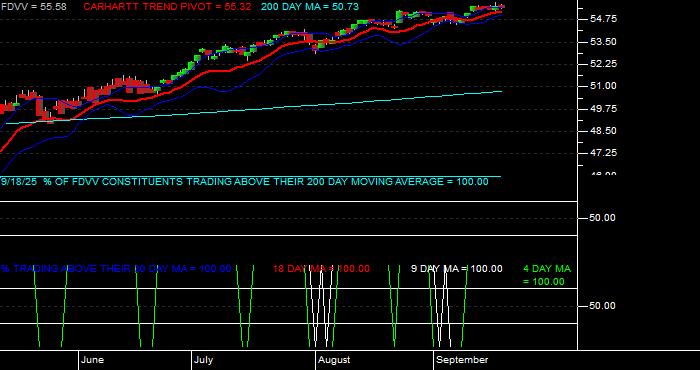Click the white 9 DAY MA = 100.00 label

click(456, 269)
